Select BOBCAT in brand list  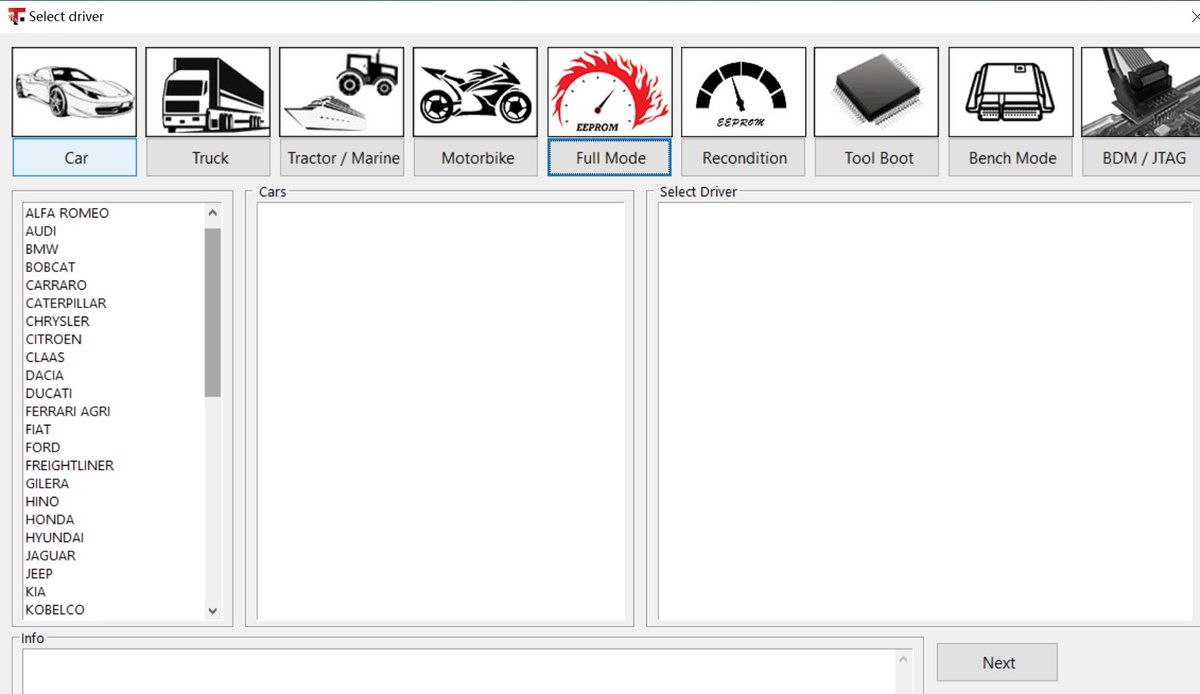coord(50,267)
